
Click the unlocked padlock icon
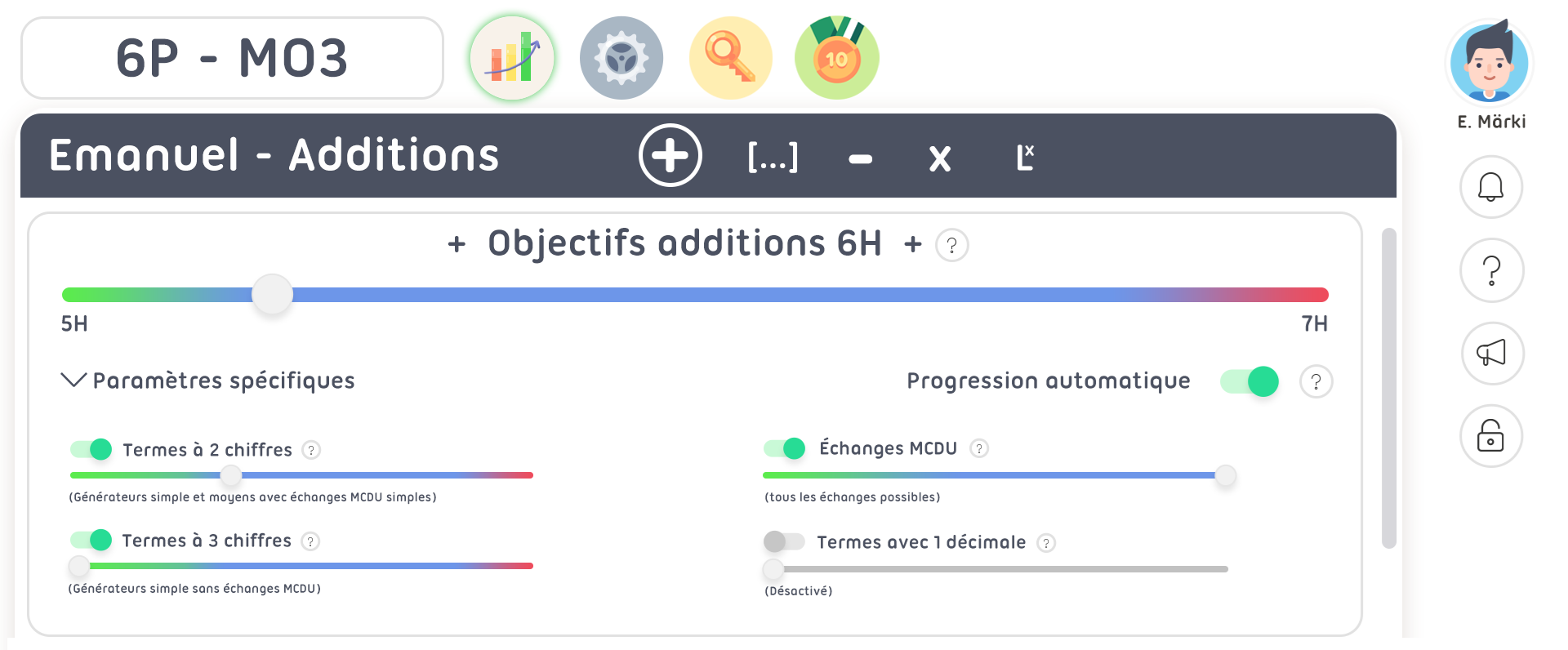tap(1490, 436)
